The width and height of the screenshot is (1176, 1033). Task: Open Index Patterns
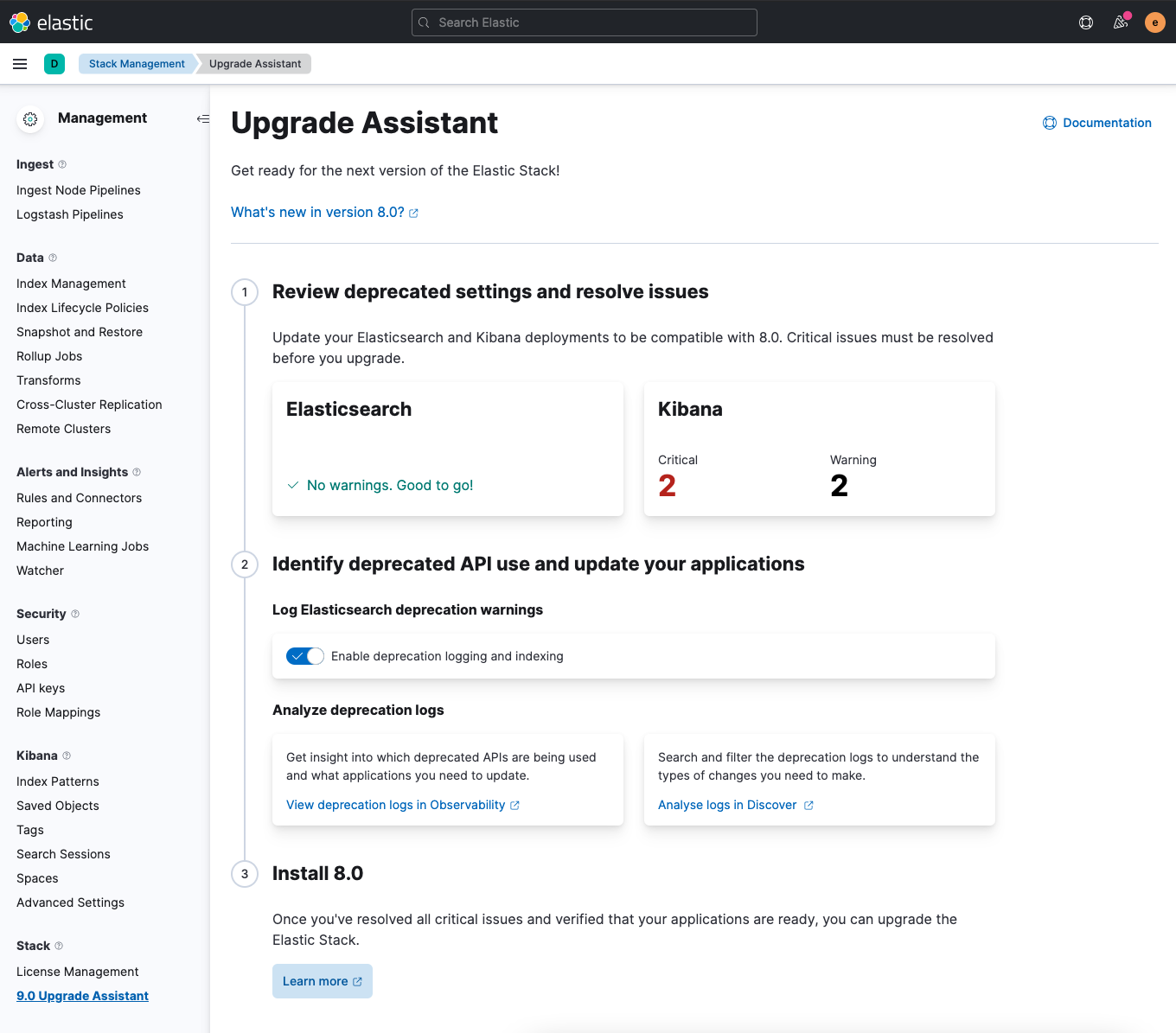click(x=58, y=781)
